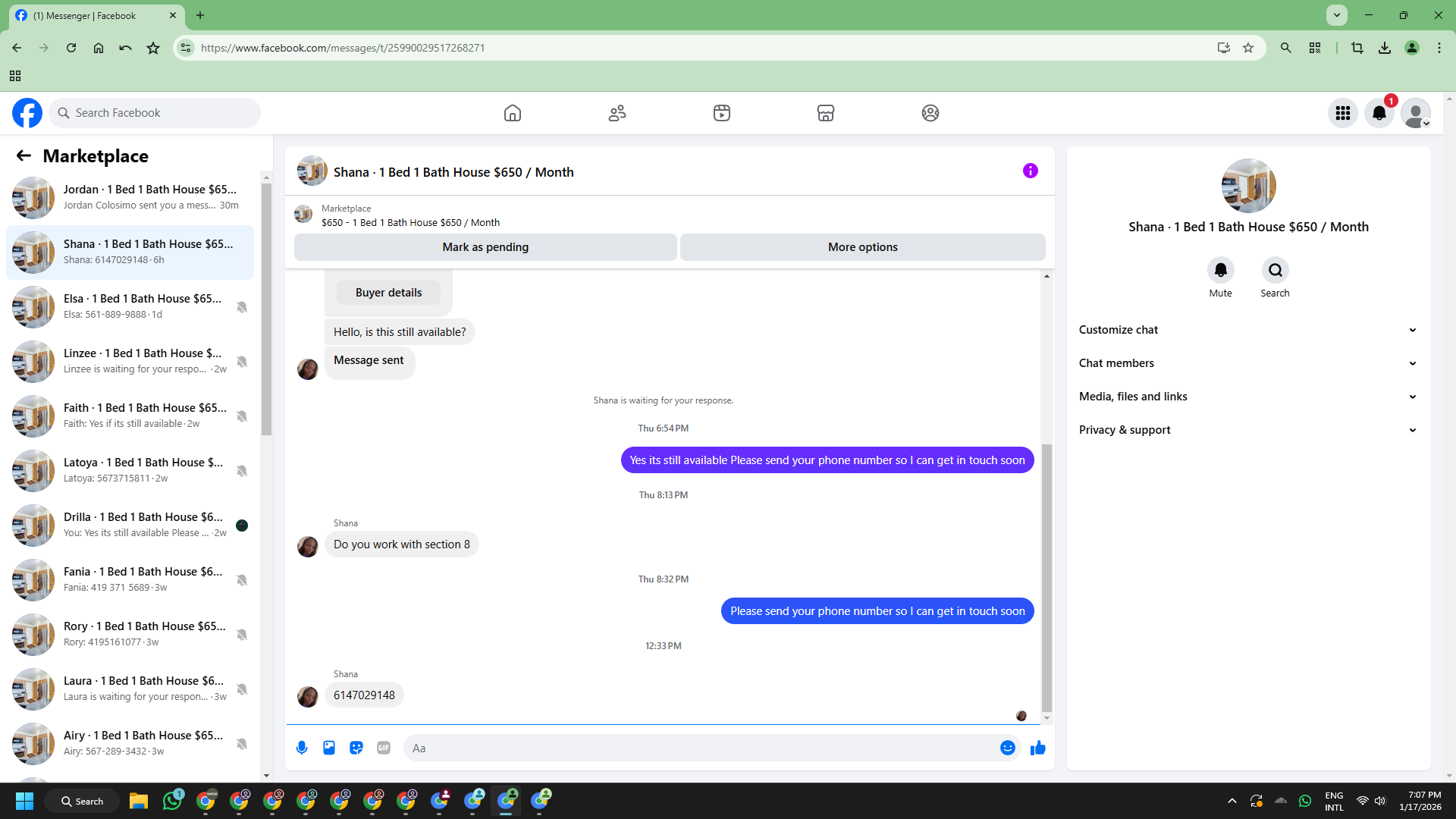Open the sticker picker icon
This screenshot has height=819, width=1456.
[x=356, y=748]
